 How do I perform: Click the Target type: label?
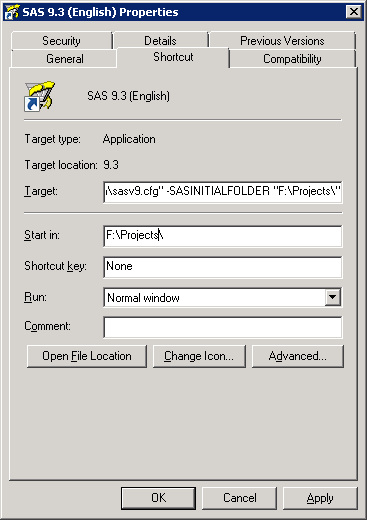[52, 139]
